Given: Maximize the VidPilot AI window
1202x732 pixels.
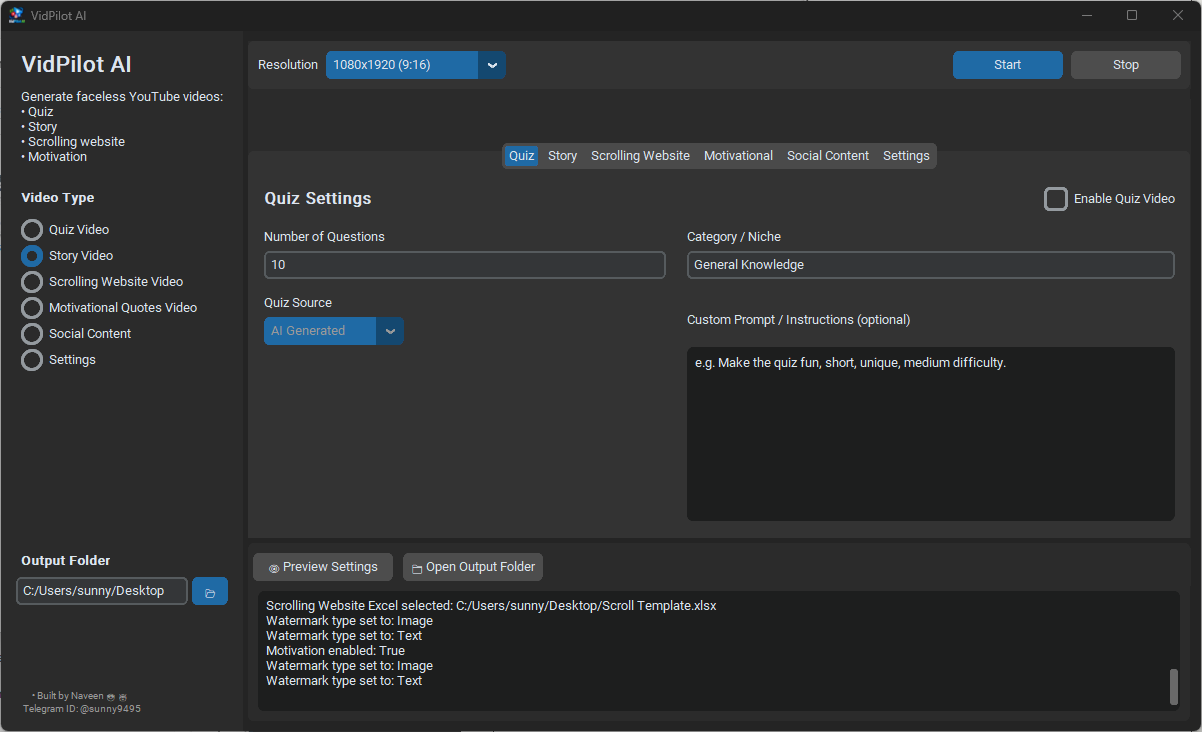Looking at the screenshot, I should [1132, 15].
